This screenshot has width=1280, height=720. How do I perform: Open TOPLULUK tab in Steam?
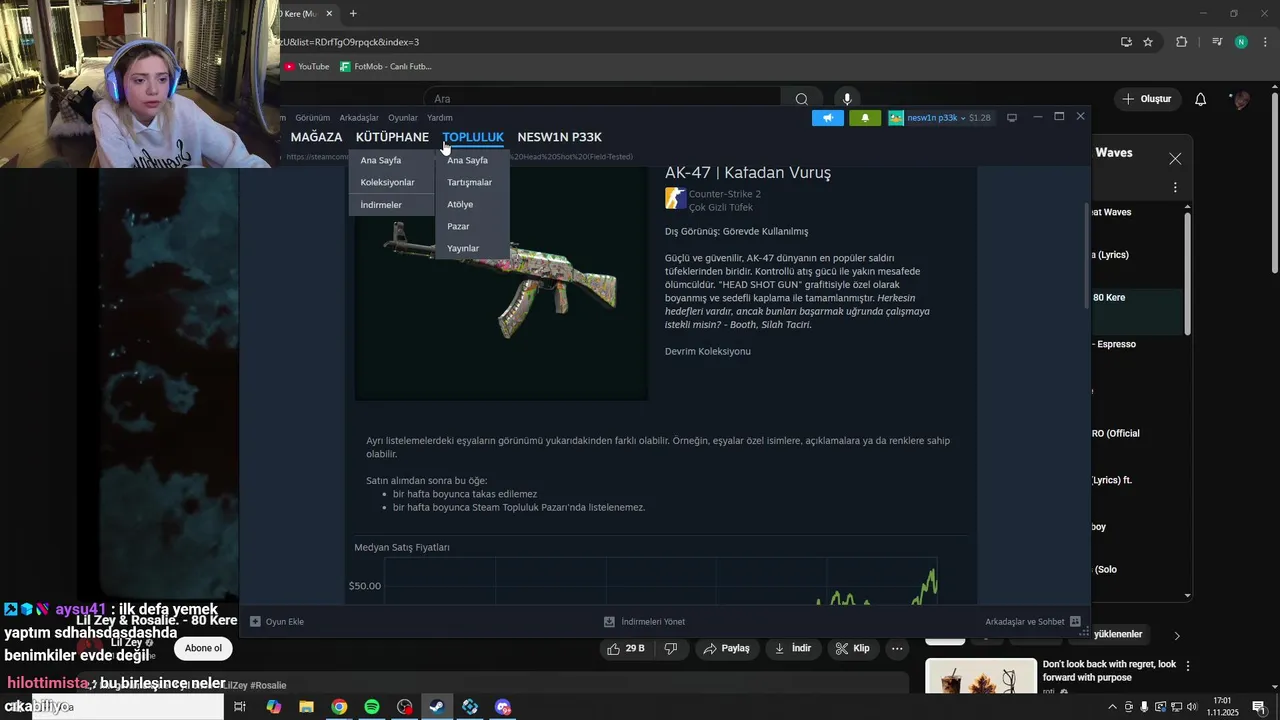473,137
